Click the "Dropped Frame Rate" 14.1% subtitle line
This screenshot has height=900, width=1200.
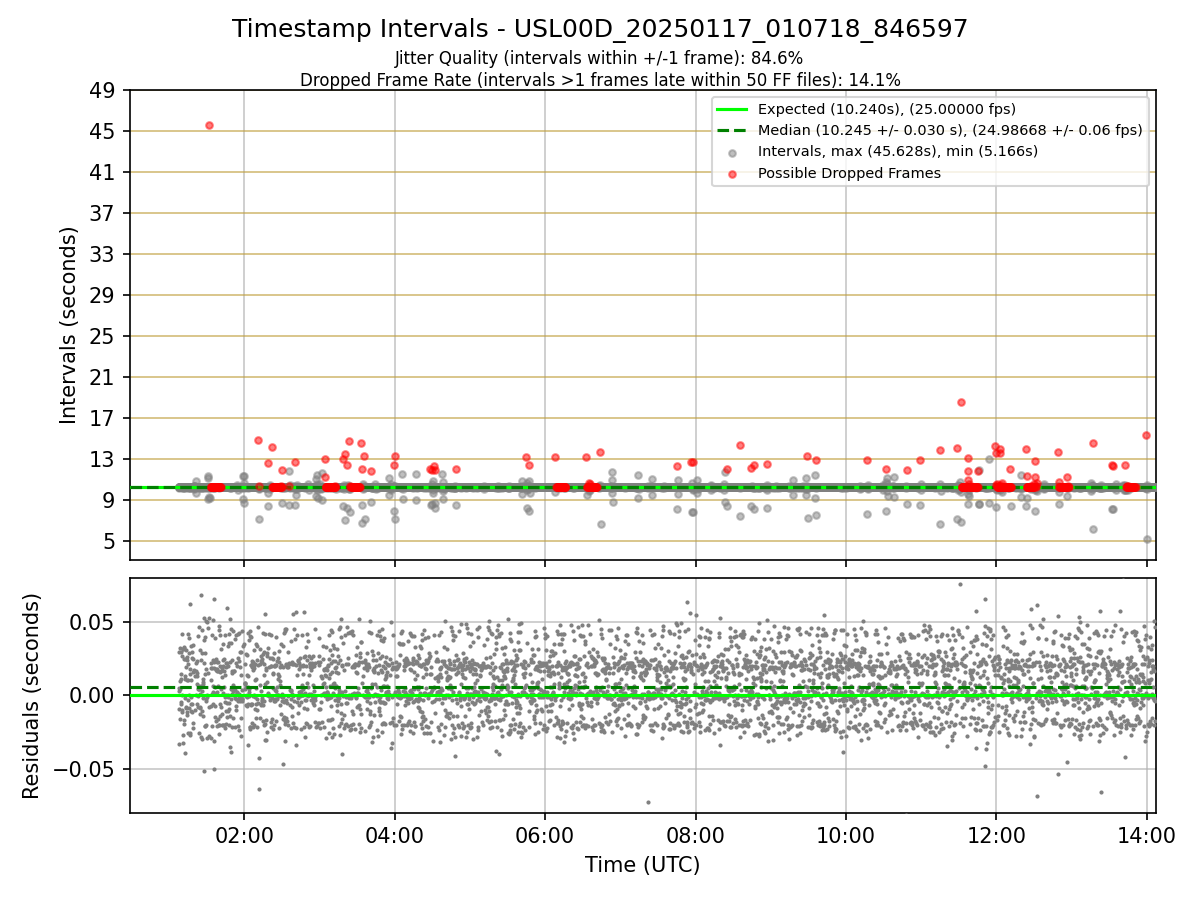[600, 79]
